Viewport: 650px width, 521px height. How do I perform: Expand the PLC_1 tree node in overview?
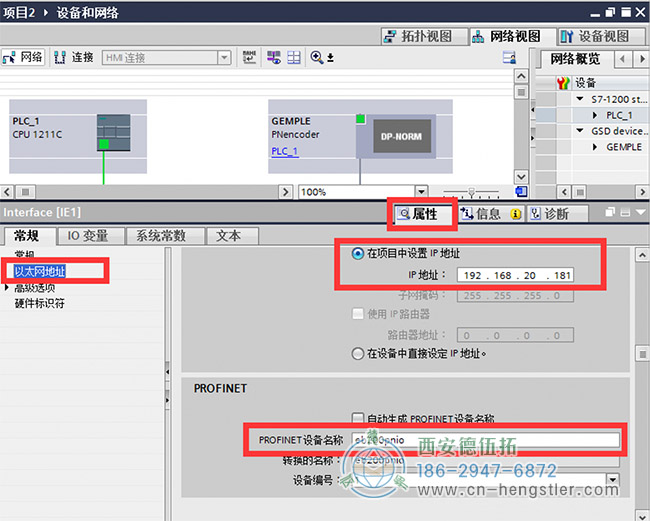pos(595,115)
